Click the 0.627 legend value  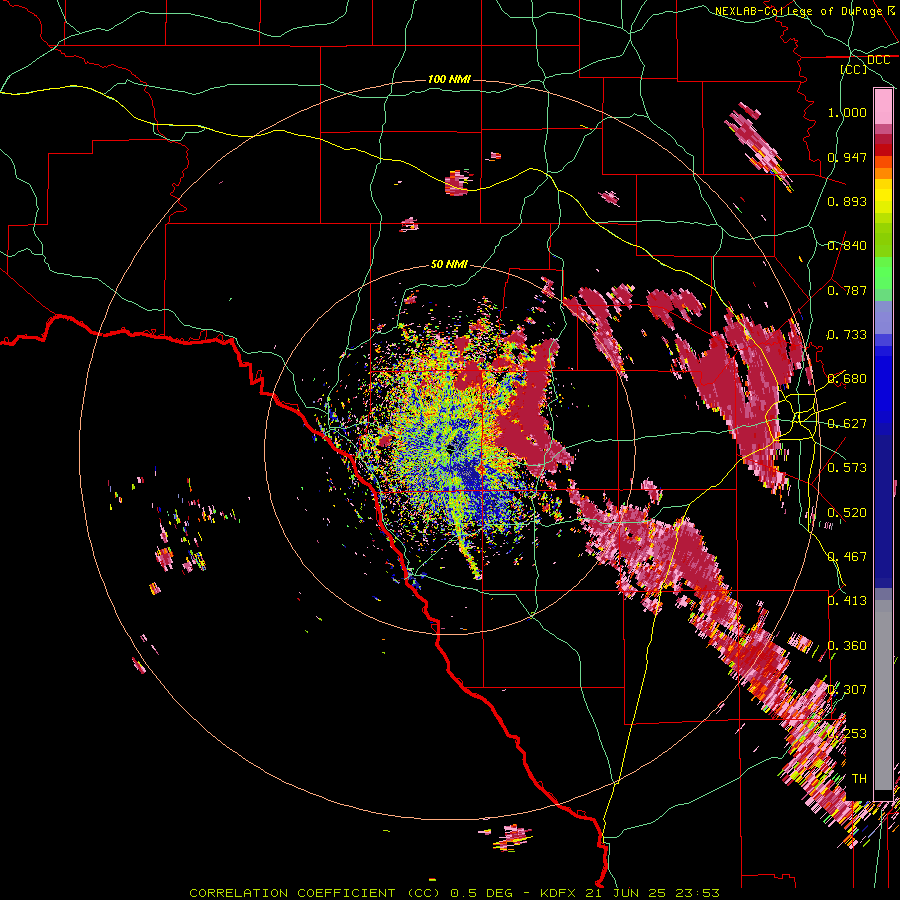(847, 424)
